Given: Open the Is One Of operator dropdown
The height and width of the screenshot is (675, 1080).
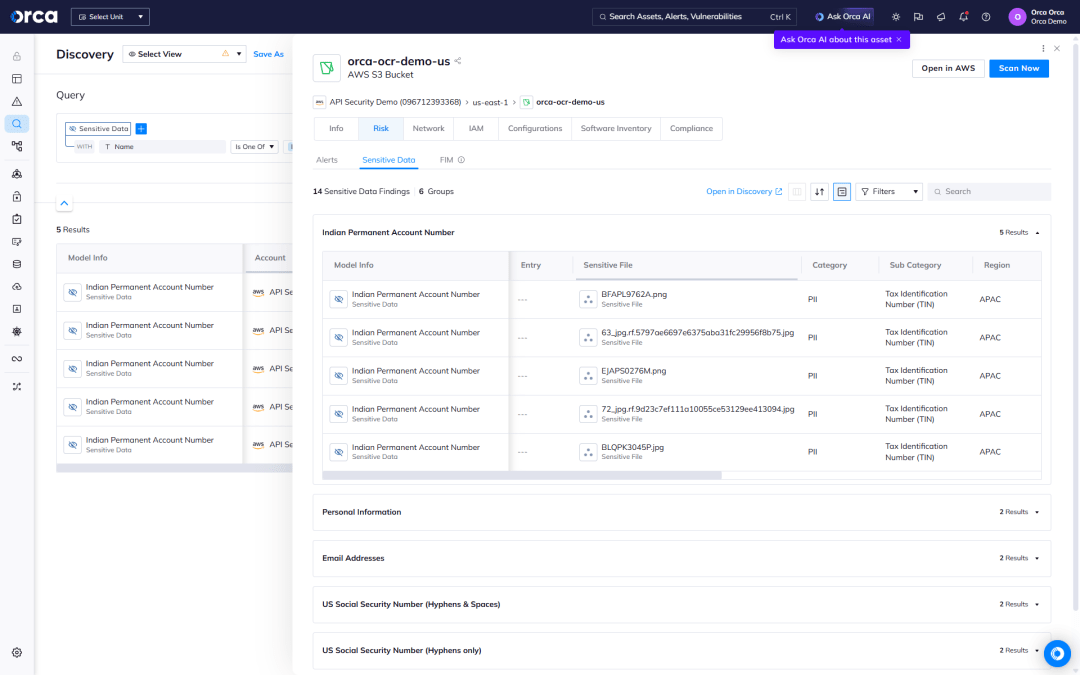Looking at the screenshot, I should coord(254,147).
